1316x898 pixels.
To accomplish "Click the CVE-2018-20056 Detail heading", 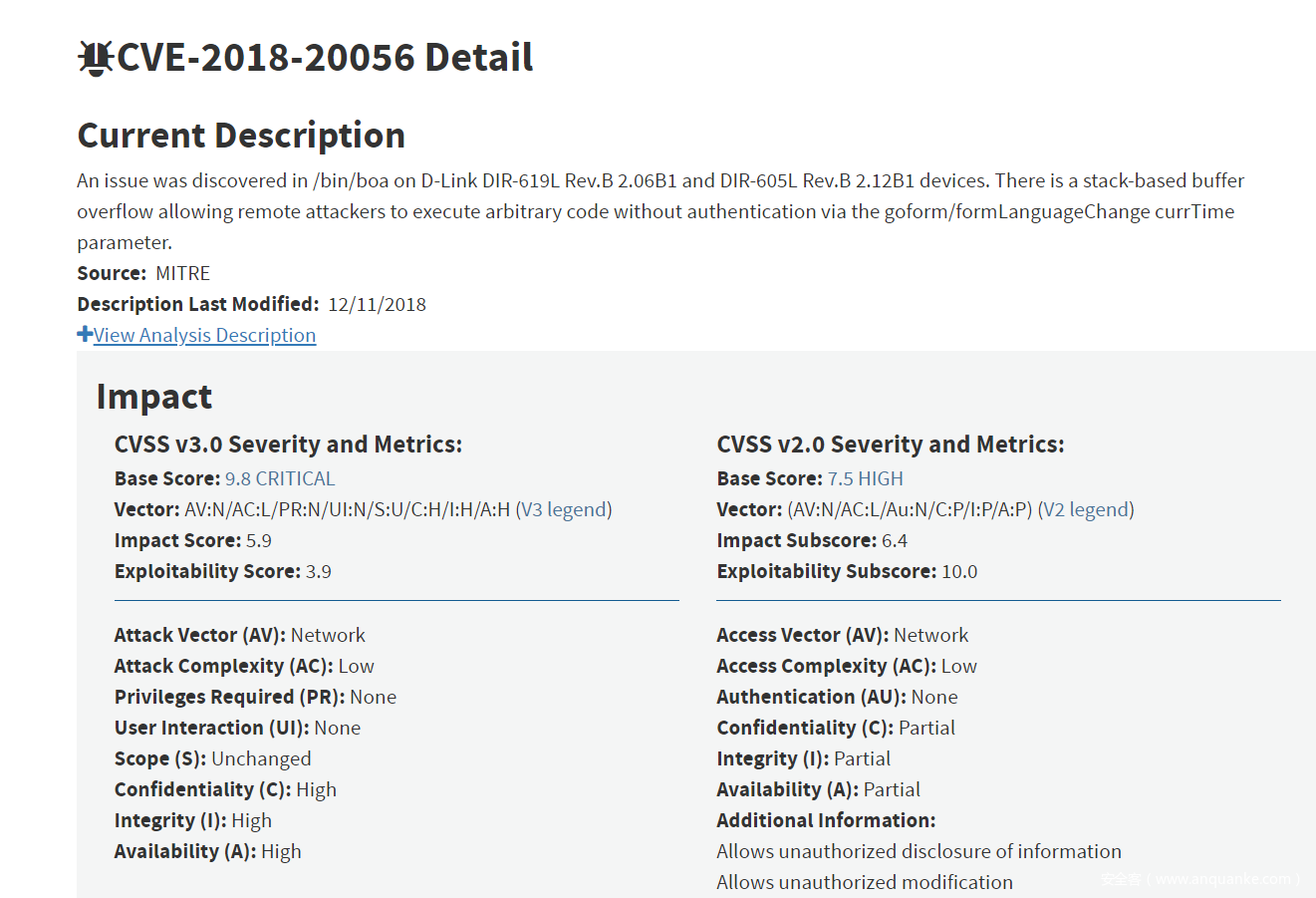I will [x=325, y=58].
